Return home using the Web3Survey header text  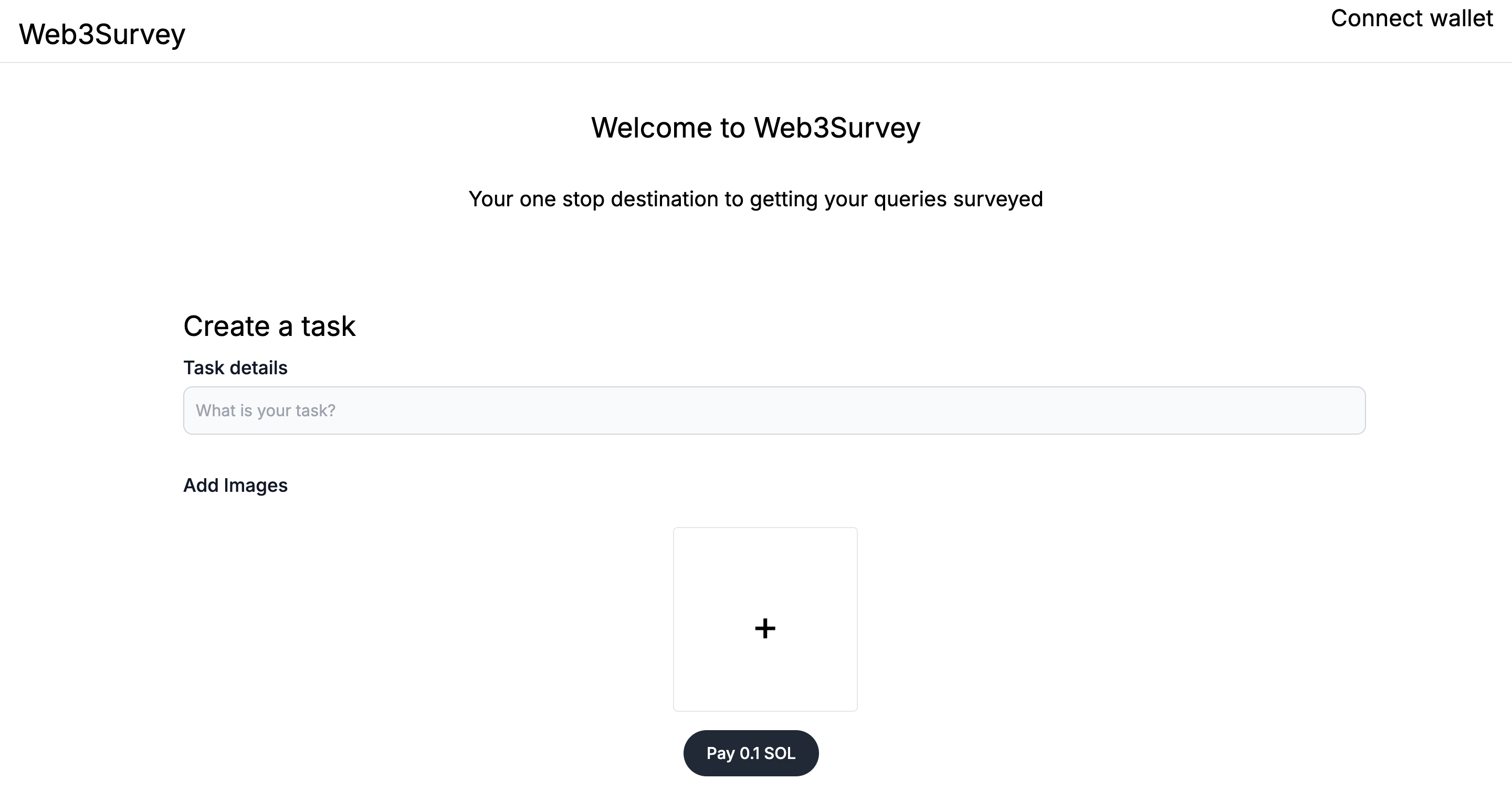click(101, 34)
